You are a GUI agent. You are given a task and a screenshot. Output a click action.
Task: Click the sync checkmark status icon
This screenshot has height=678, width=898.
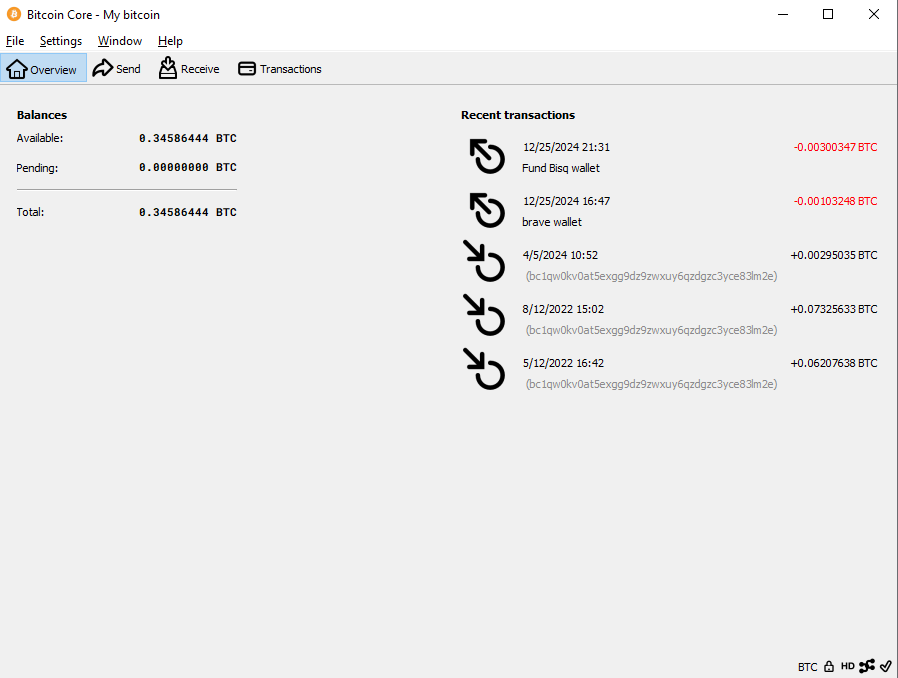[886, 665]
